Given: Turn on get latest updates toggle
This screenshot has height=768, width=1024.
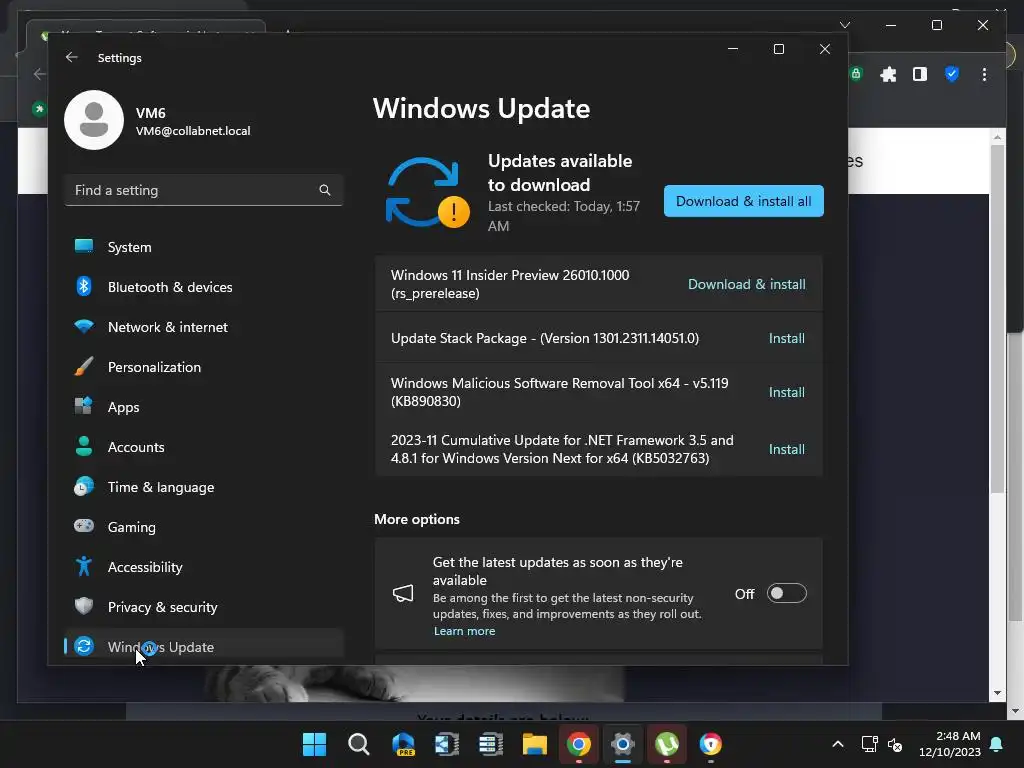Looking at the screenshot, I should pos(786,594).
